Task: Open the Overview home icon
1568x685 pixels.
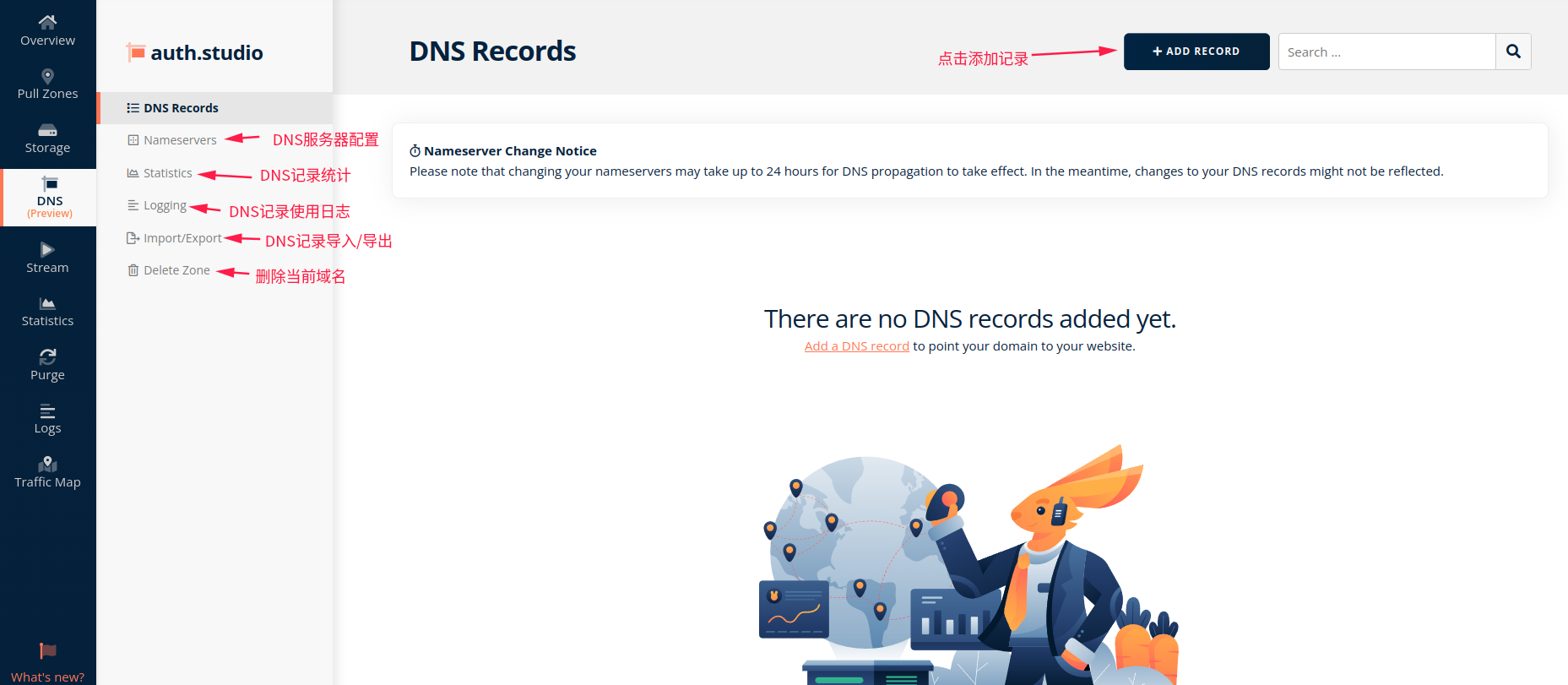Action: [x=47, y=22]
